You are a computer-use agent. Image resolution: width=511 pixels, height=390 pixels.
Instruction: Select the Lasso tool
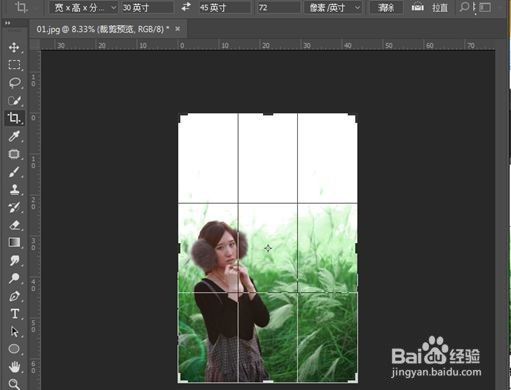tap(14, 82)
